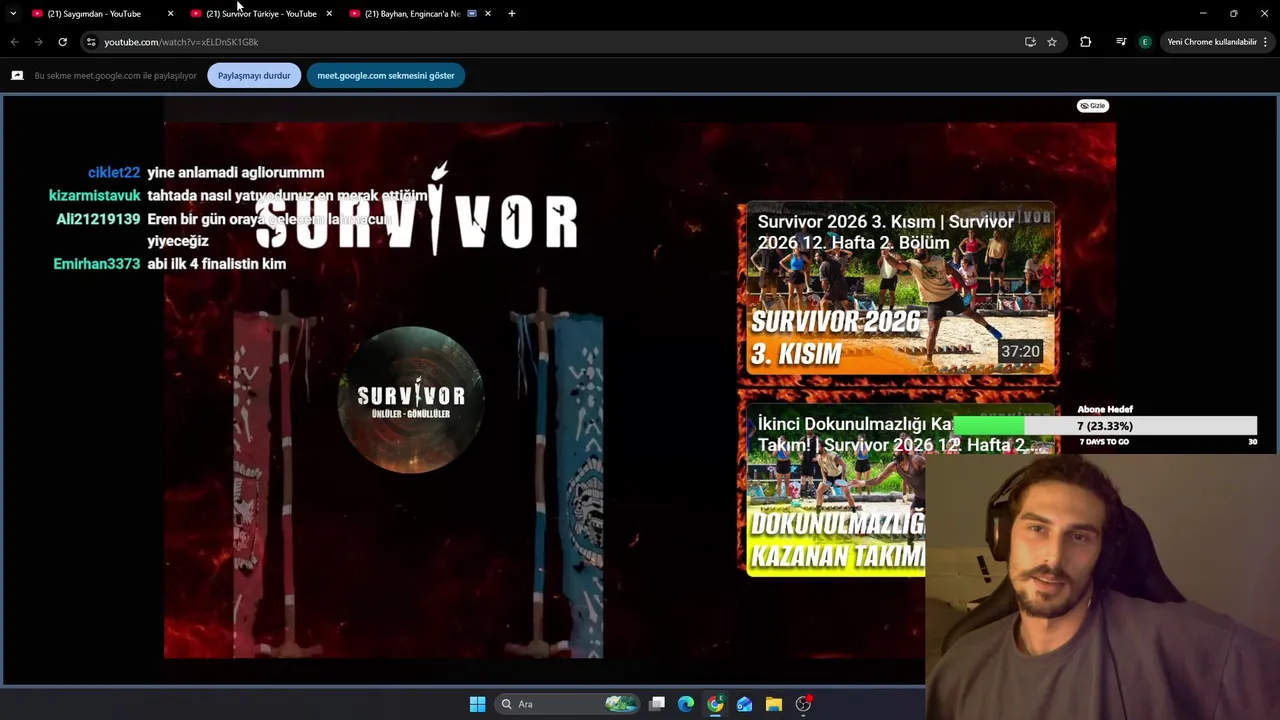Click the Google Chrome taskbar icon
This screenshot has width=1280, height=720.
[x=715, y=704]
